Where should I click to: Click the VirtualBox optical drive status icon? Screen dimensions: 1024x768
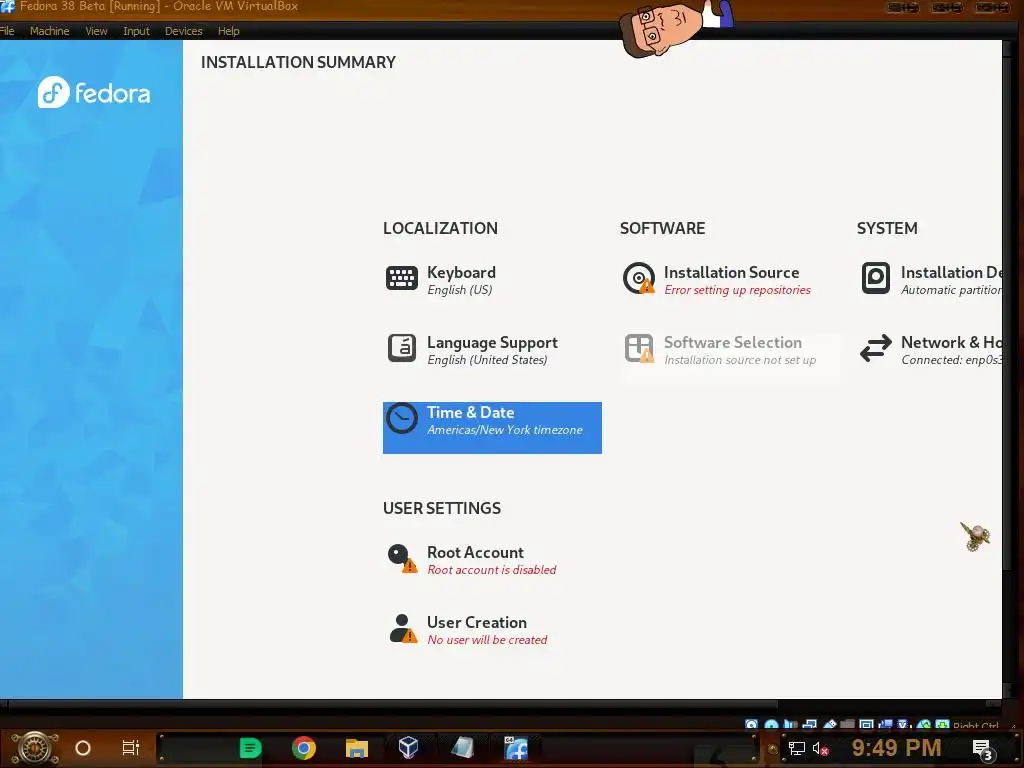point(771,724)
